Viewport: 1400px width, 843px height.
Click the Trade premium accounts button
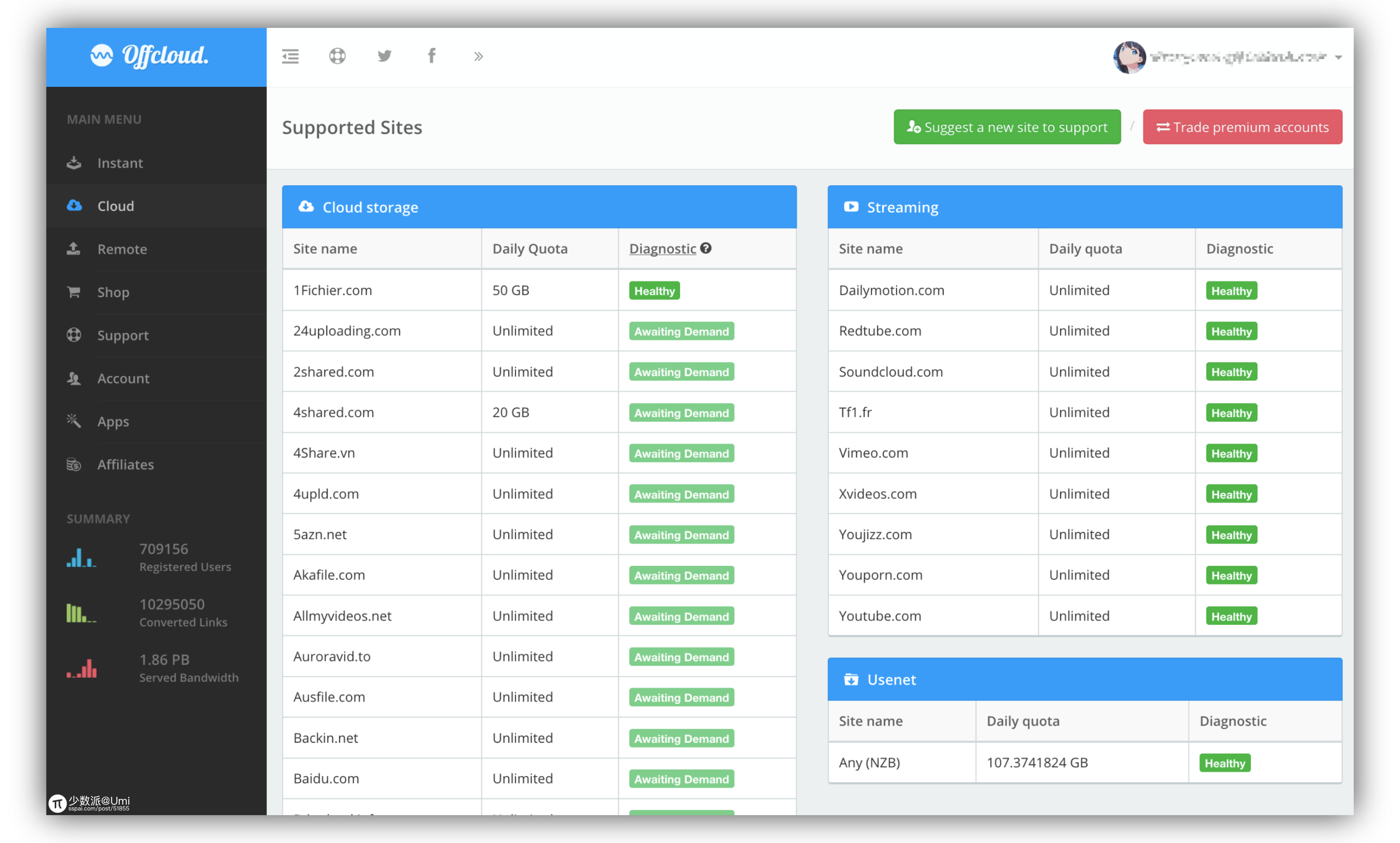(x=1243, y=127)
